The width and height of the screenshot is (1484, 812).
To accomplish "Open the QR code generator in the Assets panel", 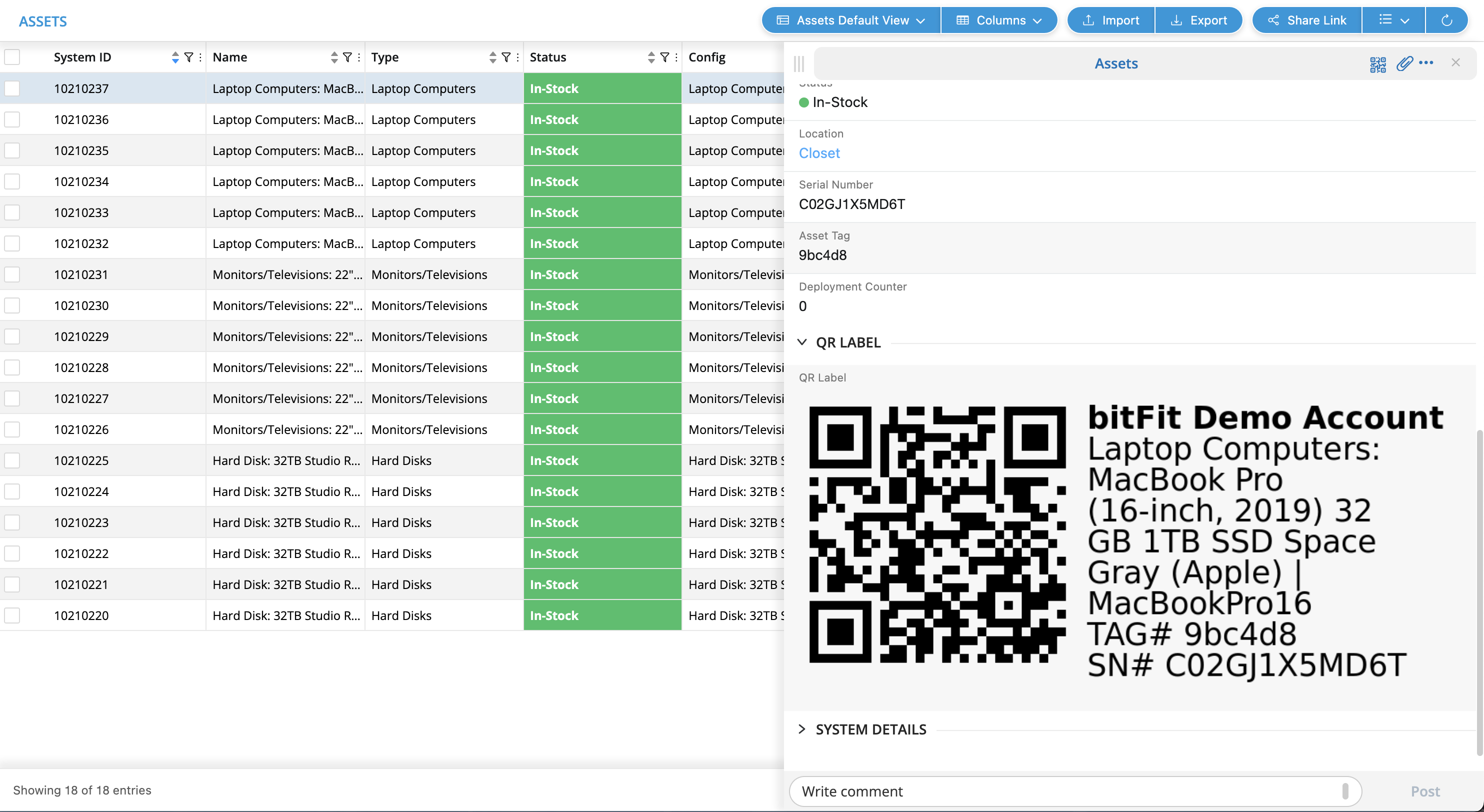I will (x=1377, y=63).
